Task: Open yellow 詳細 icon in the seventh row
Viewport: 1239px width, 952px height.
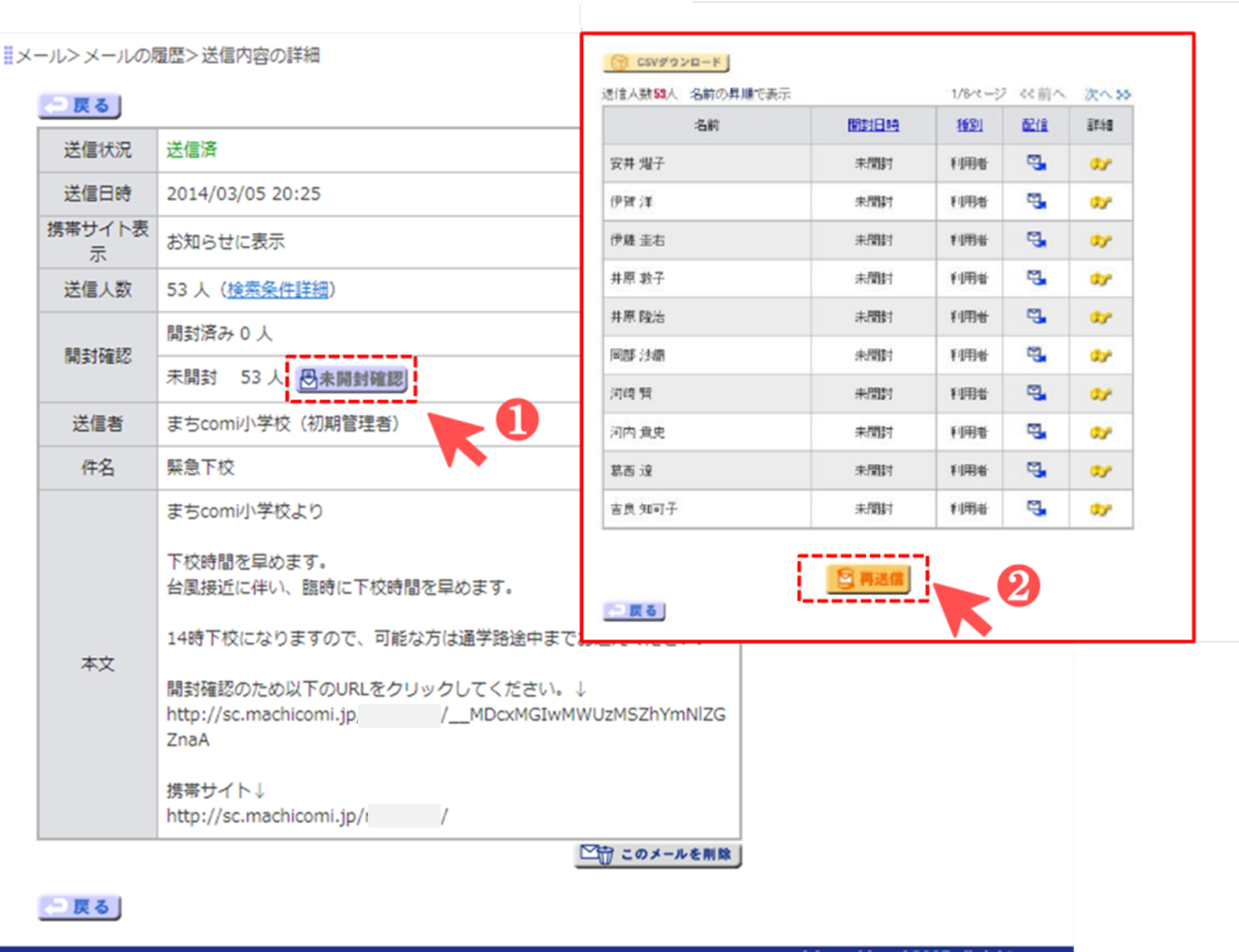Action: [x=1100, y=393]
